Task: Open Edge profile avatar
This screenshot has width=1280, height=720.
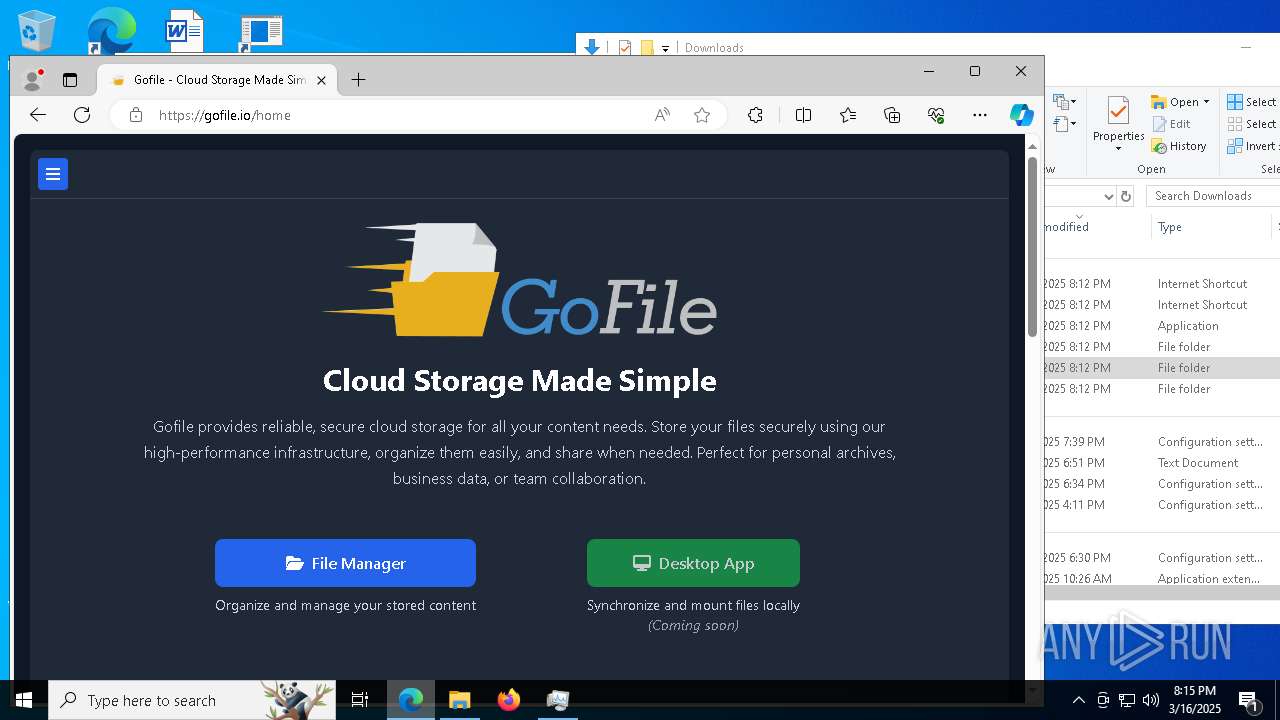Action: point(33,80)
